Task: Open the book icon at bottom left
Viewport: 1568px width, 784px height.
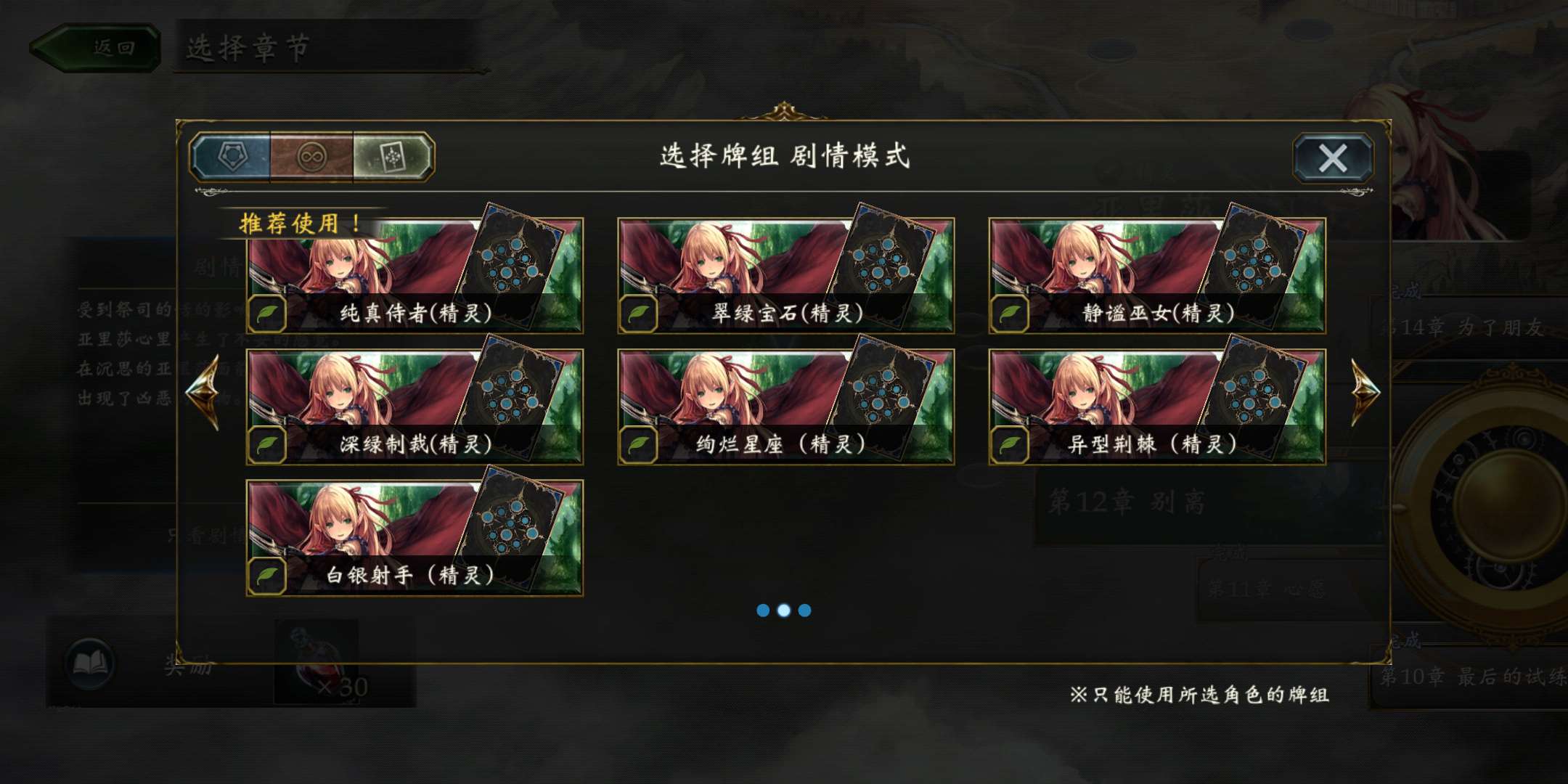Action: 89,663
